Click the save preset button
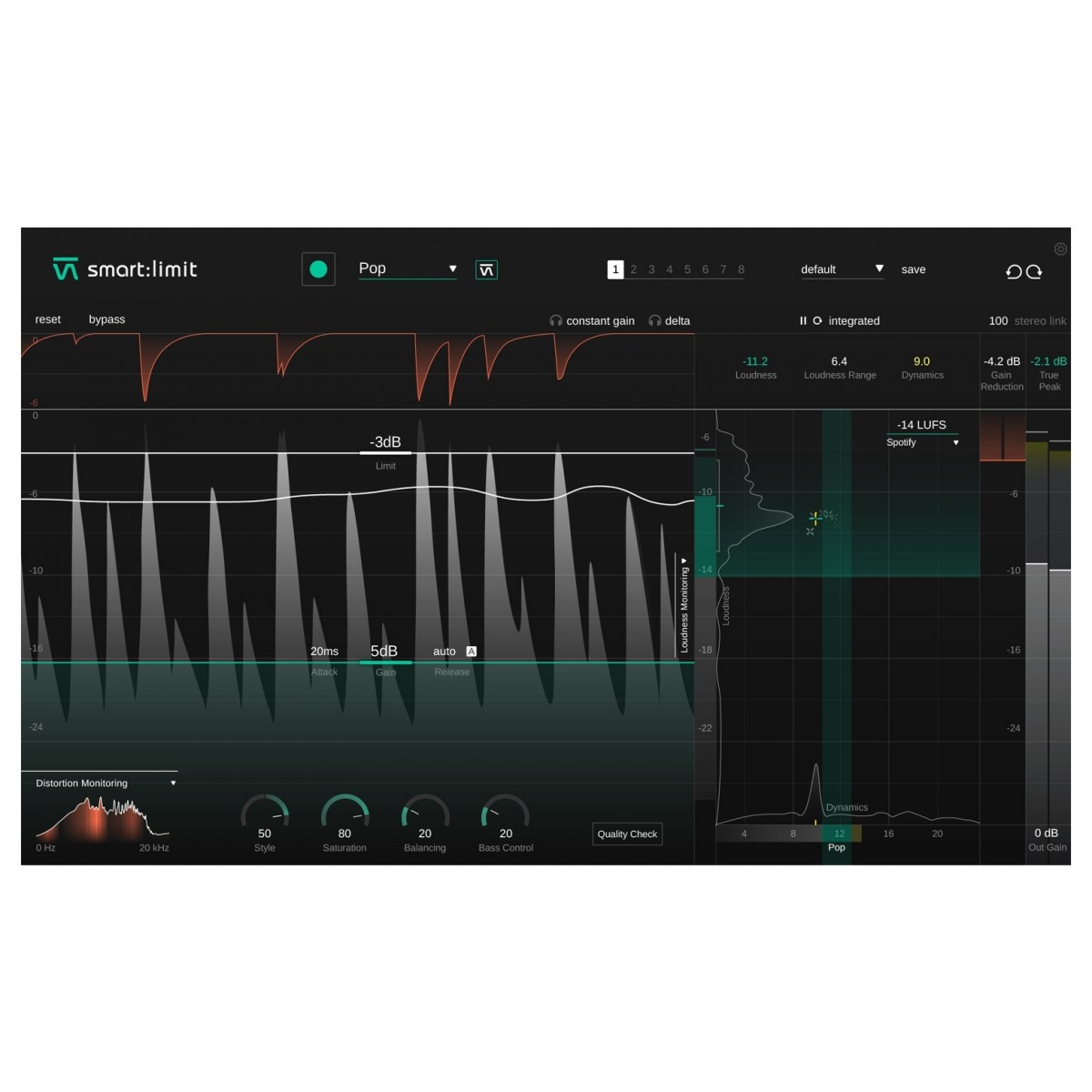The height and width of the screenshot is (1092, 1092). pos(913,269)
